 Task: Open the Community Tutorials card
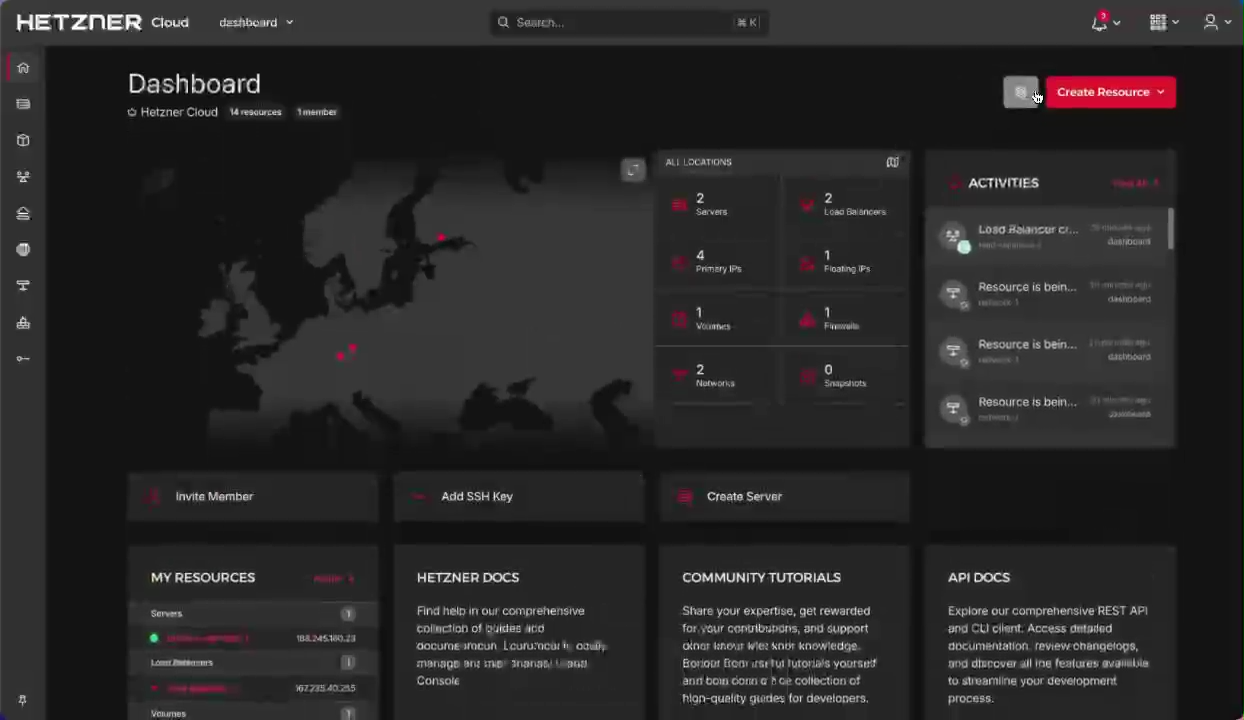(785, 632)
